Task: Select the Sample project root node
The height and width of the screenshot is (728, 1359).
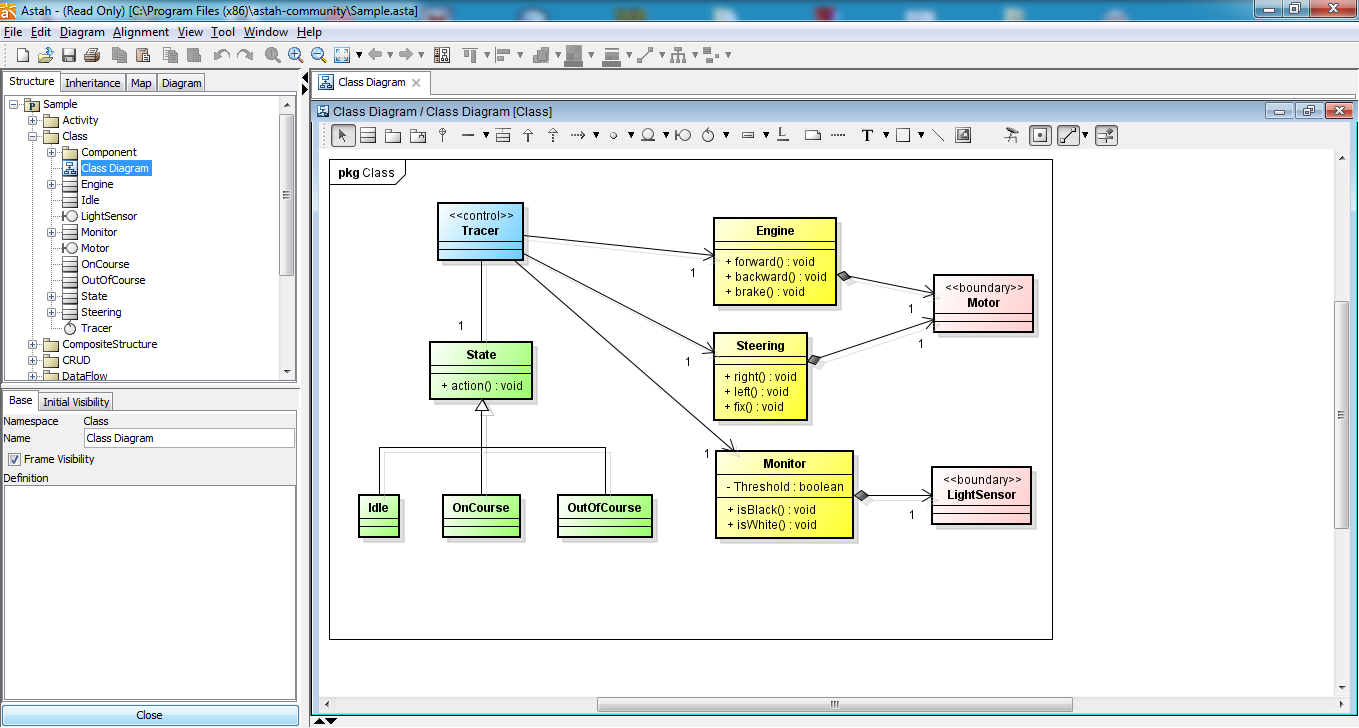Action: coord(60,104)
